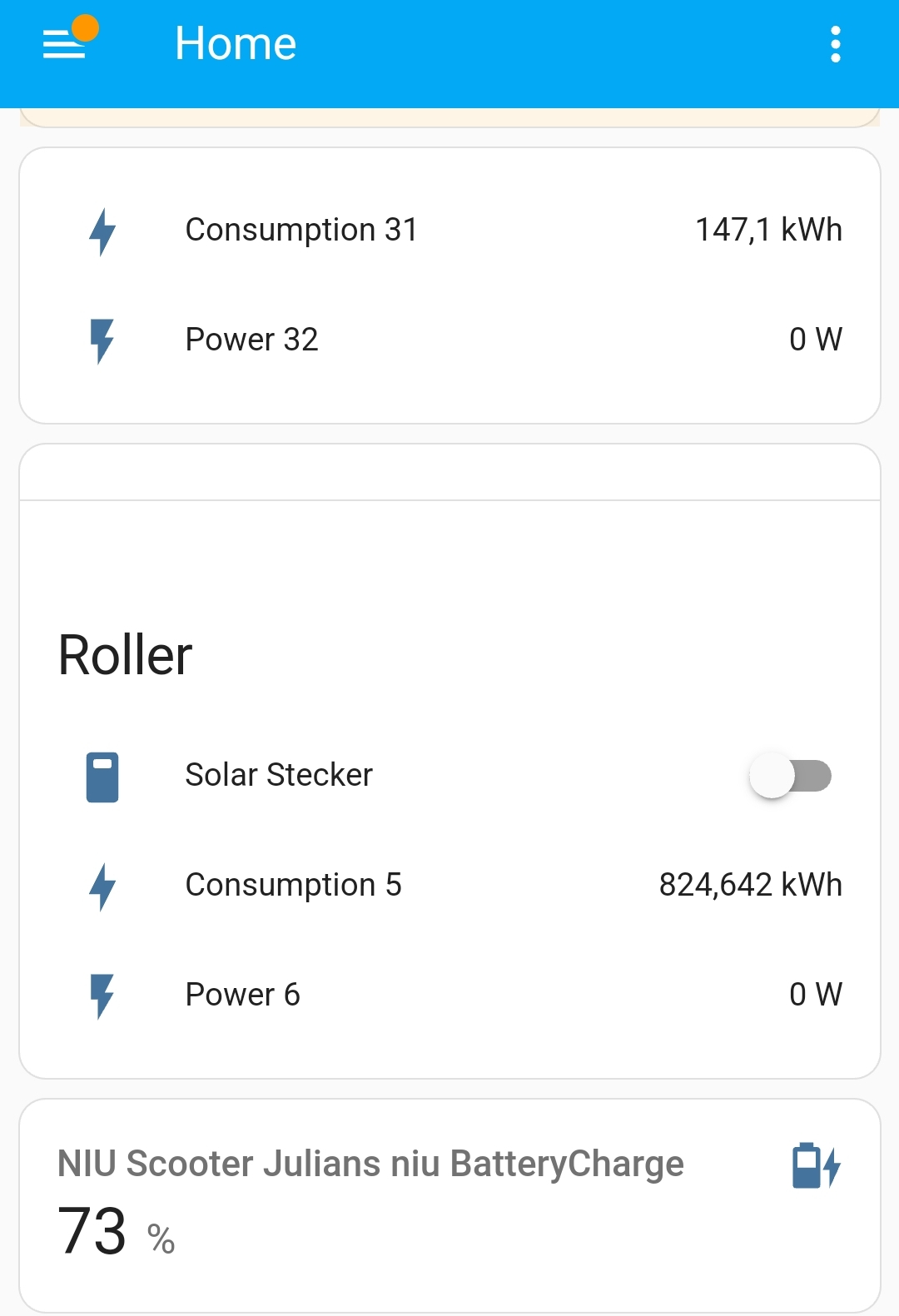Open Consumption 5 entity details

[293, 885]
